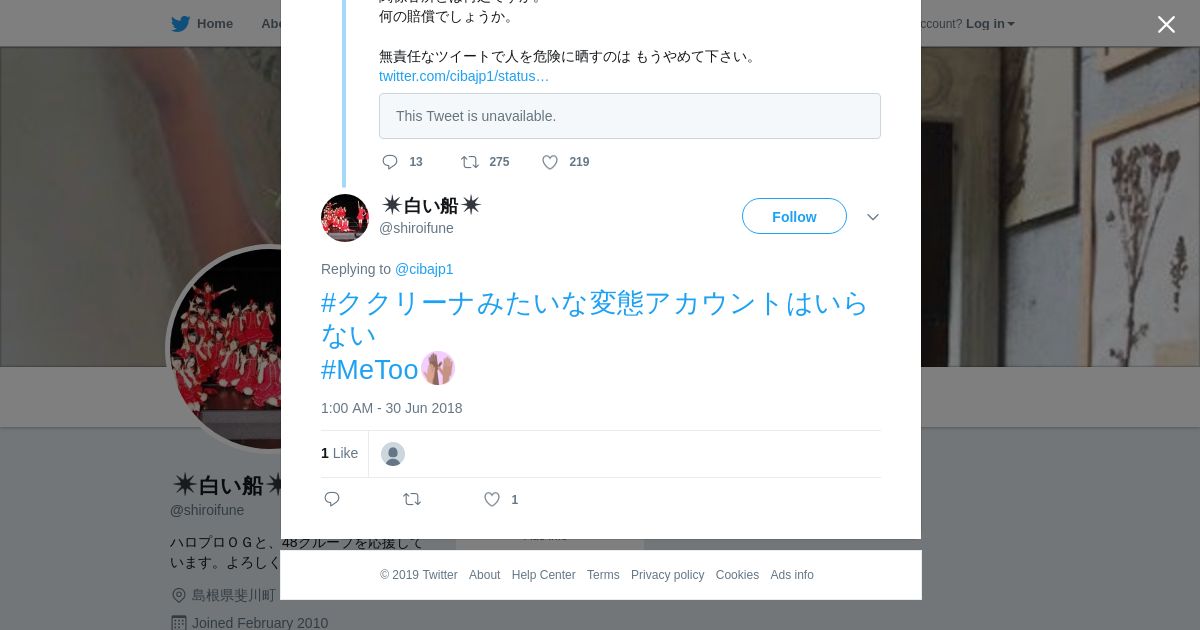This screenshot has width=1200, height=630.
Task: View the user avatar who liked the tweet
Action: pos(393,454)
